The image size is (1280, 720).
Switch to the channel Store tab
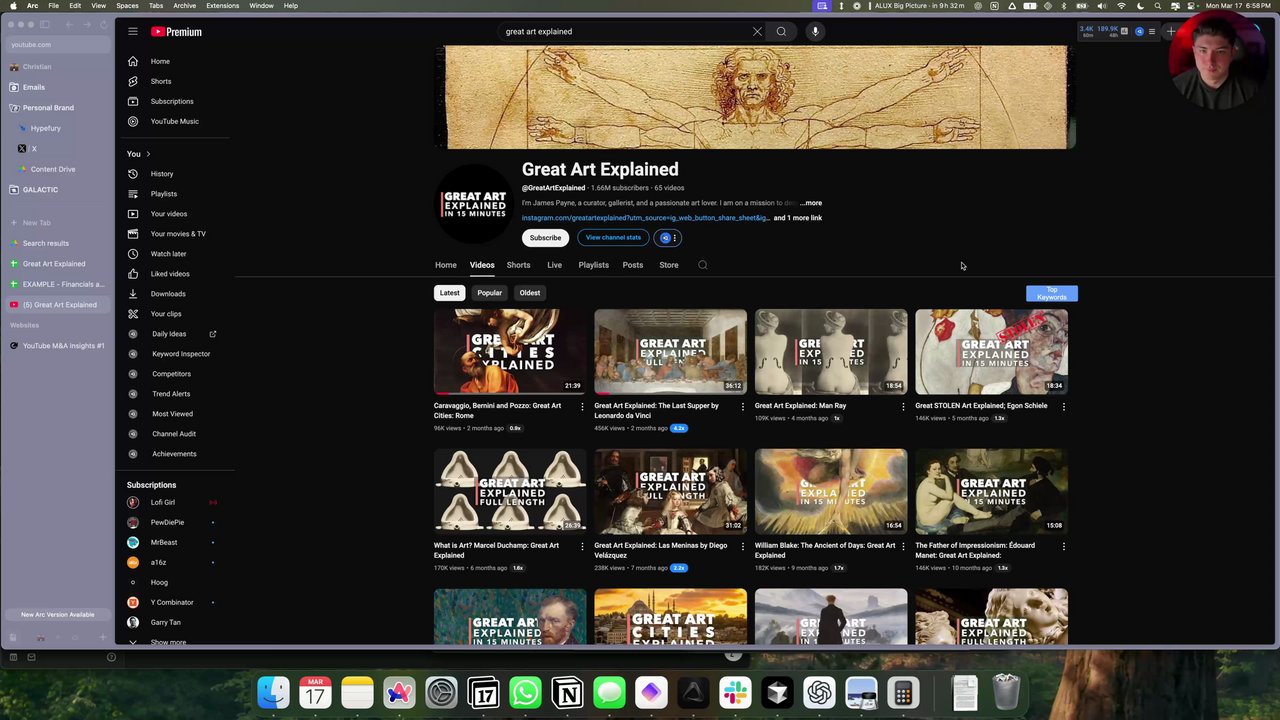click(x=669, y=265)
